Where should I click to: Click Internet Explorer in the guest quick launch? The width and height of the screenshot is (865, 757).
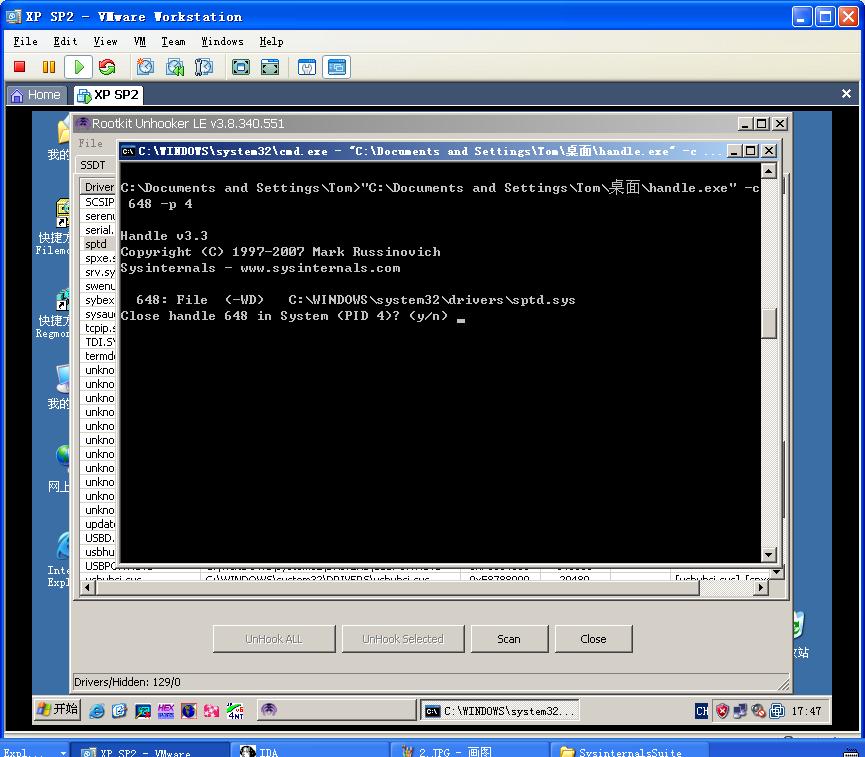pos(97,711)
